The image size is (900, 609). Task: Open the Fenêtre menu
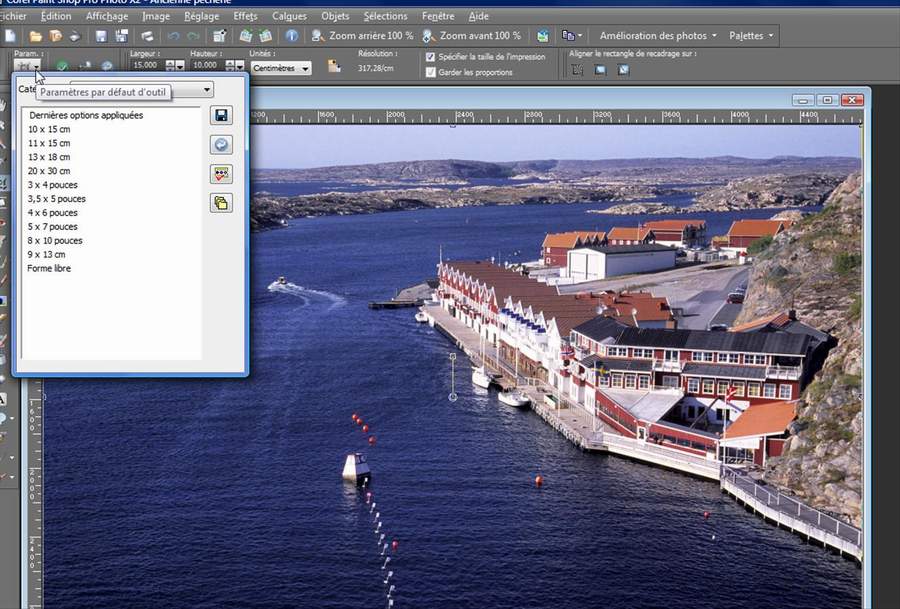point(438,16)
